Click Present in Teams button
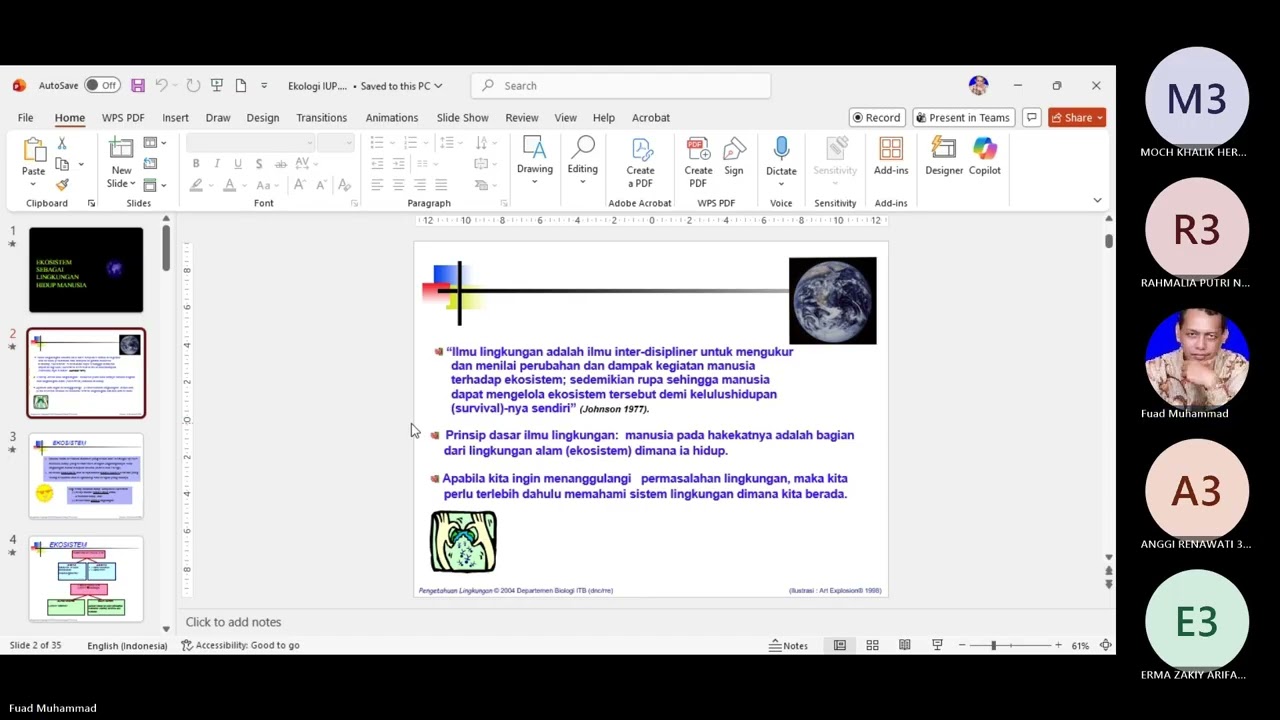The height and width of the screenshot is (720, 1280). 963,118
